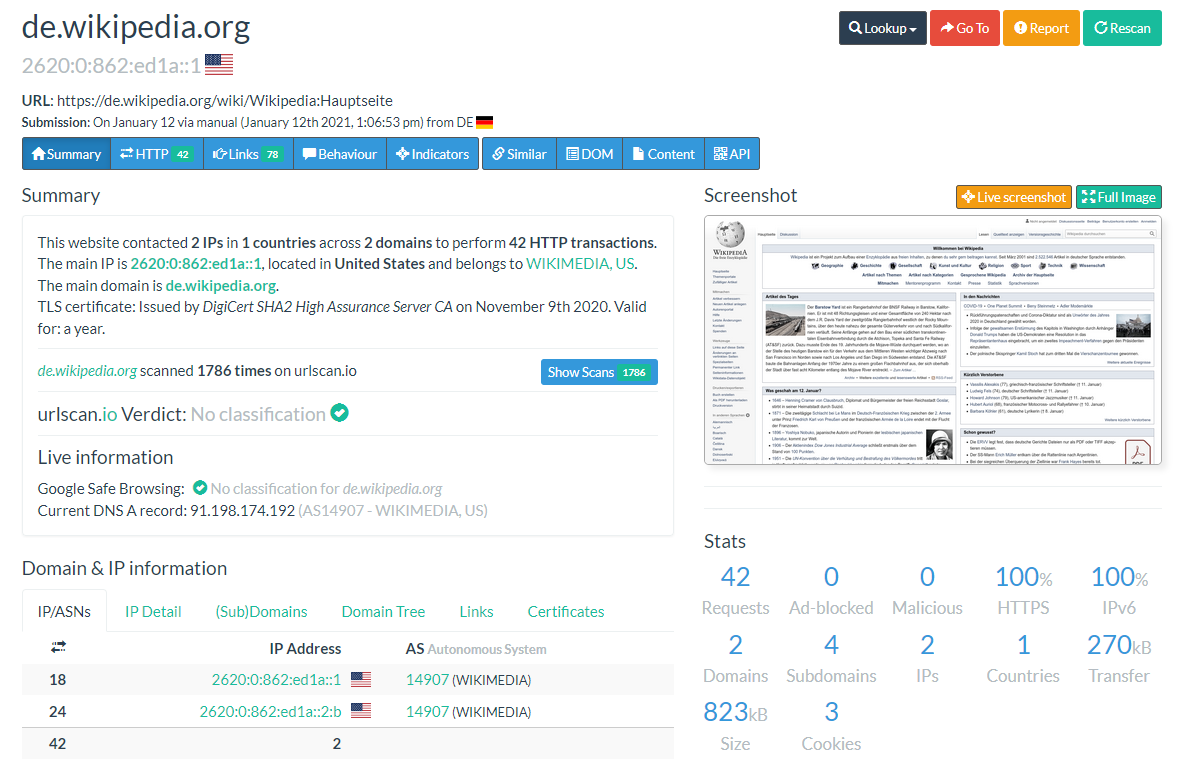Click the green Rescan button

tap(1122, 28)
